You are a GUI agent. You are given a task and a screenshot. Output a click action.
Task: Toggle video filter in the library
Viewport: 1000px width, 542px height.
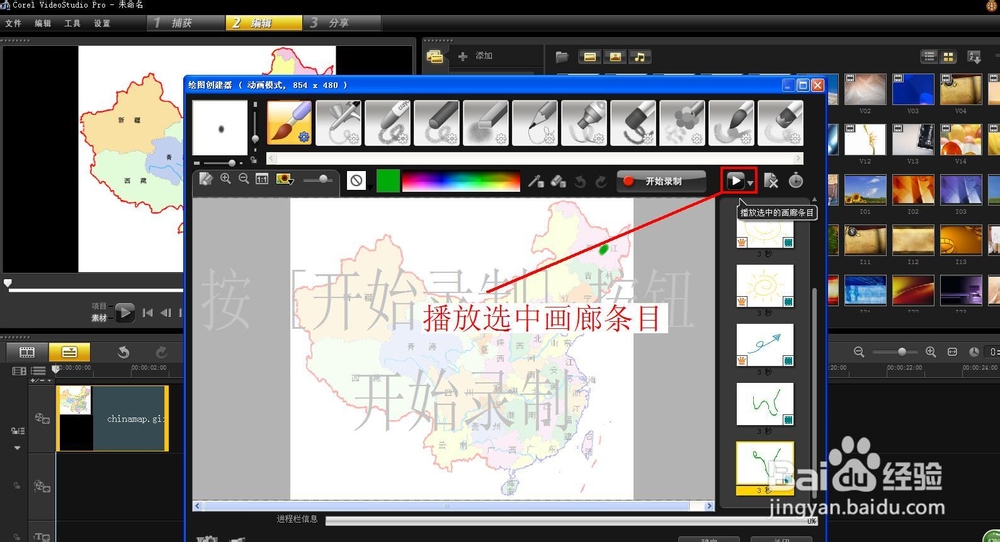click(x=590, y=57)
